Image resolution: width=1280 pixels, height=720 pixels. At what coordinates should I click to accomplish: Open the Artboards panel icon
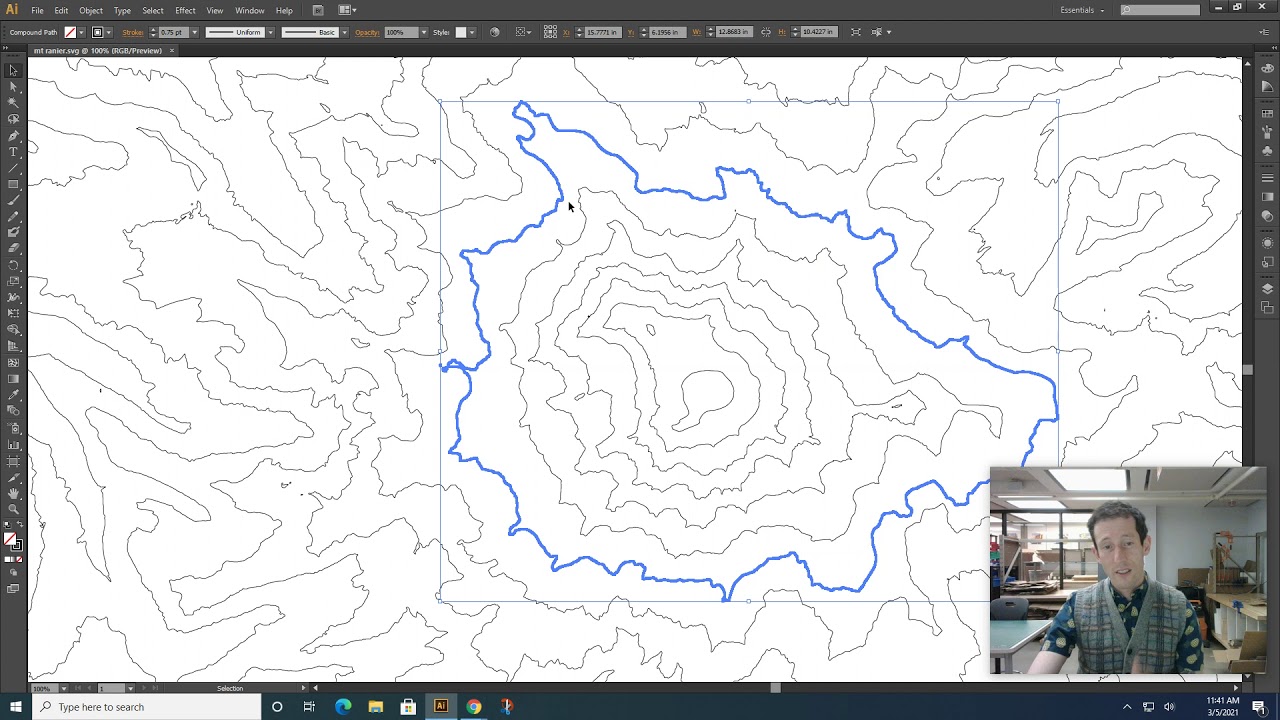(x=1267, y=307)
